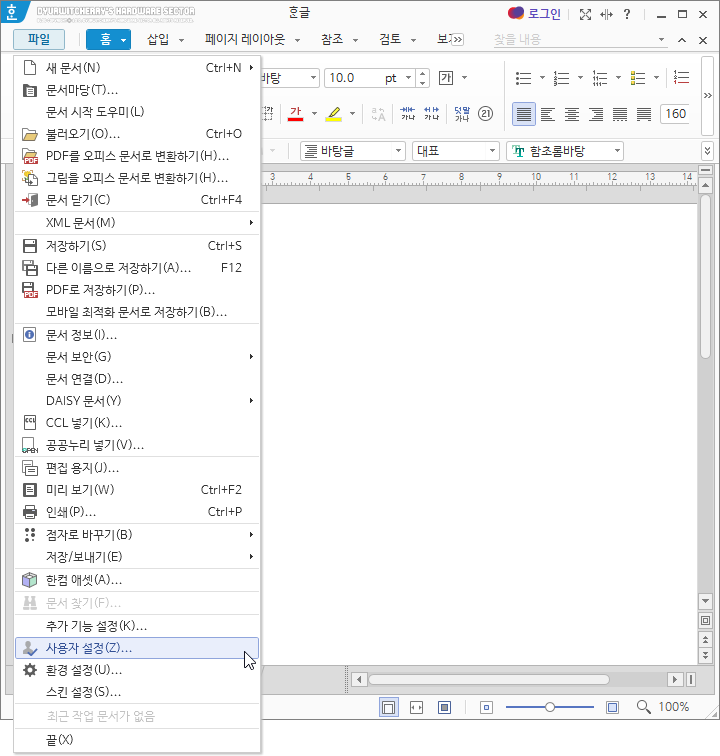Click the yellow highlighter icon
Screen dimensions: 720x756
(334, 114)
